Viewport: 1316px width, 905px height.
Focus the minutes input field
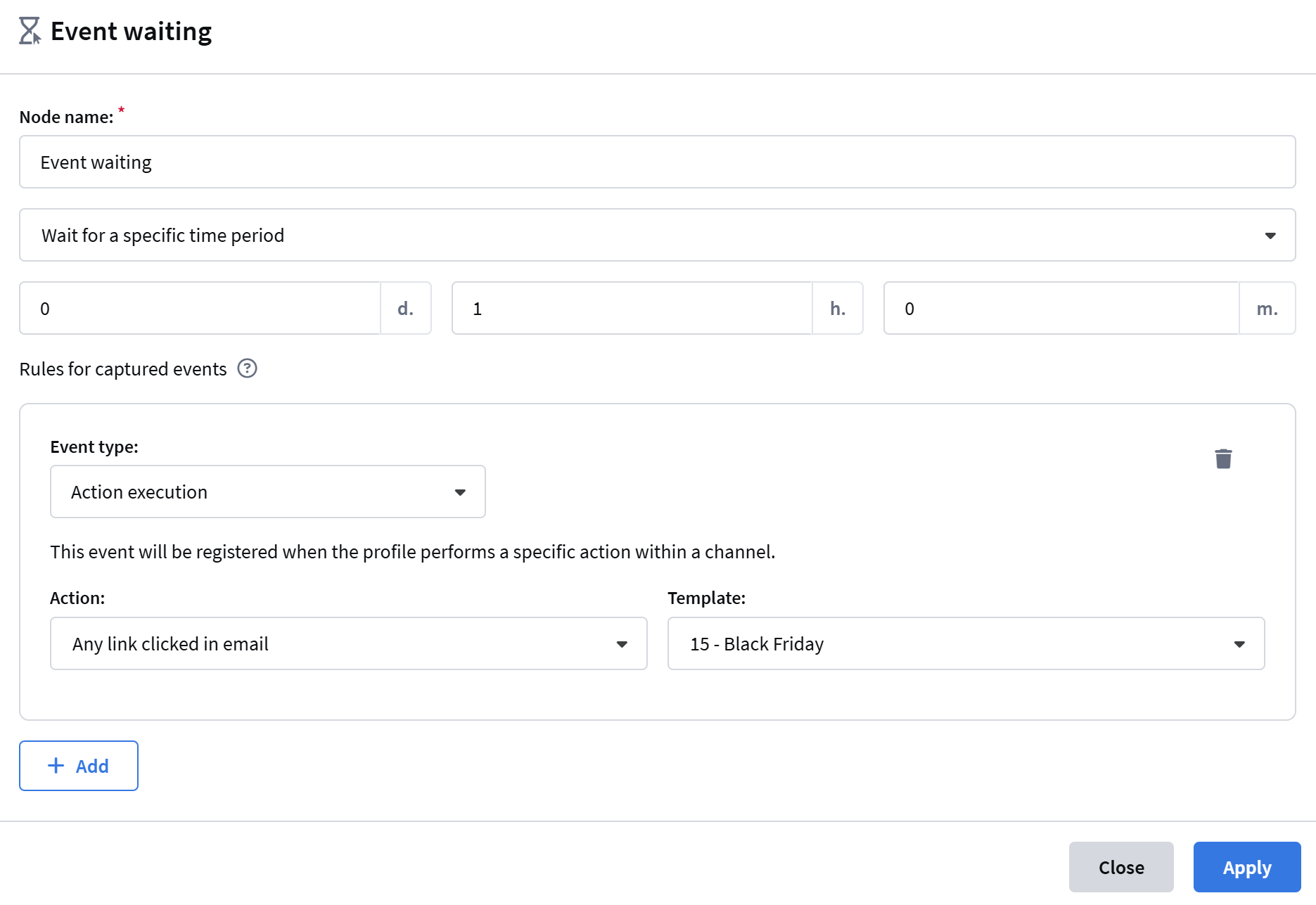[x=1061, y=308]
